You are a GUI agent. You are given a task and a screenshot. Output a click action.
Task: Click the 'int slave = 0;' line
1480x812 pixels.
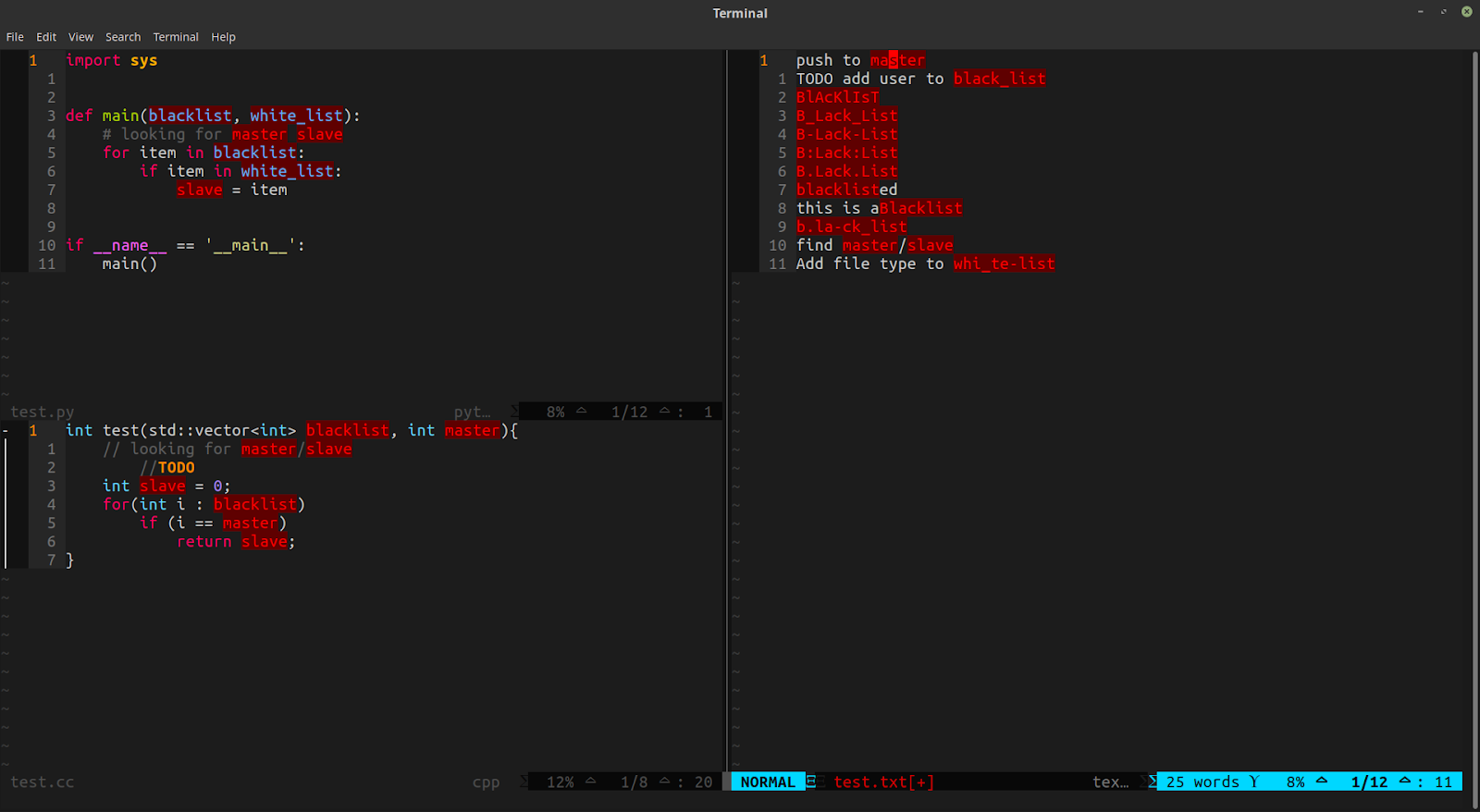167,486
